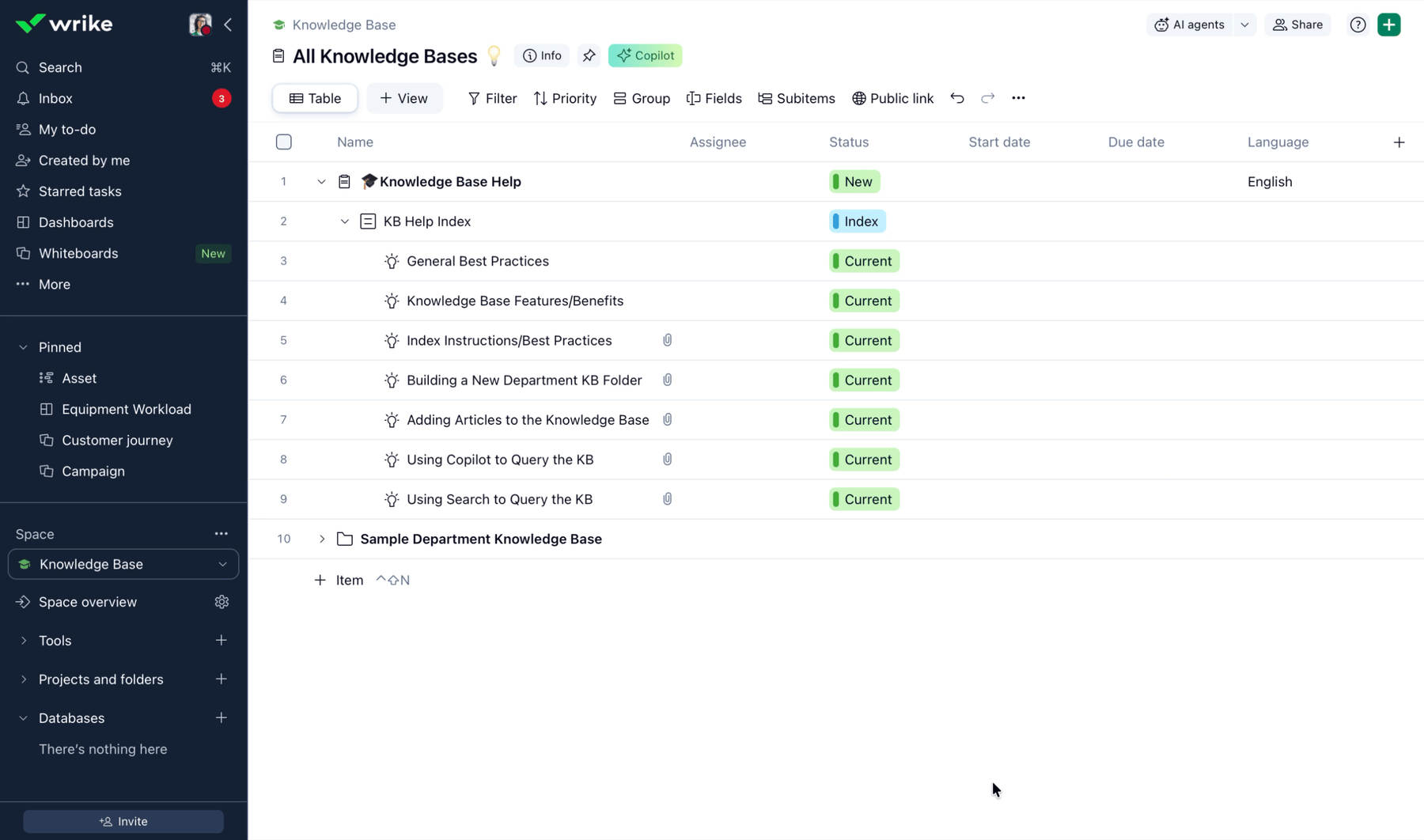Image resolution: width=1424 pixels, height=840 pixels.
Task: Redo the last action
Action: point(988,98)
